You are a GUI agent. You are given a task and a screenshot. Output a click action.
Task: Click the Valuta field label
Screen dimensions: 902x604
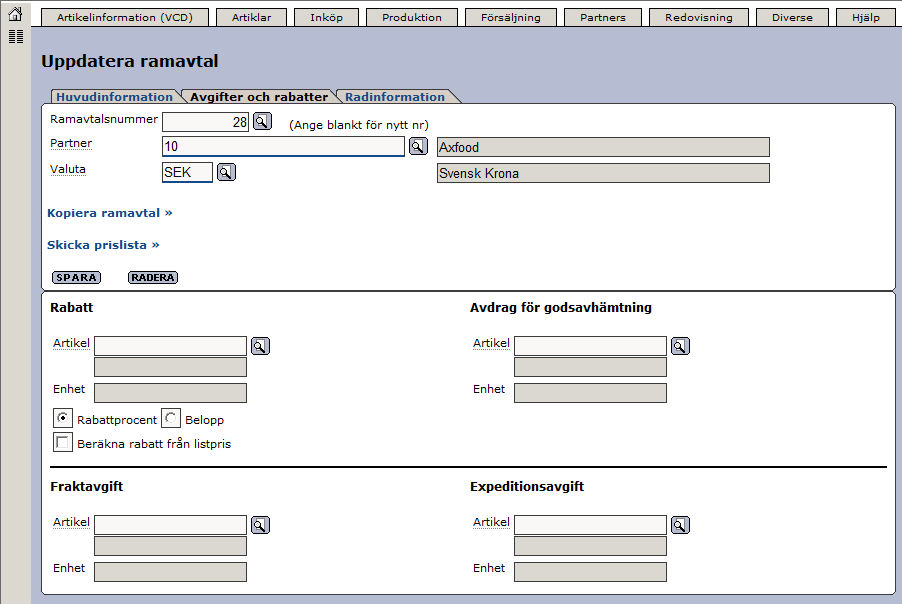(68, 169)
